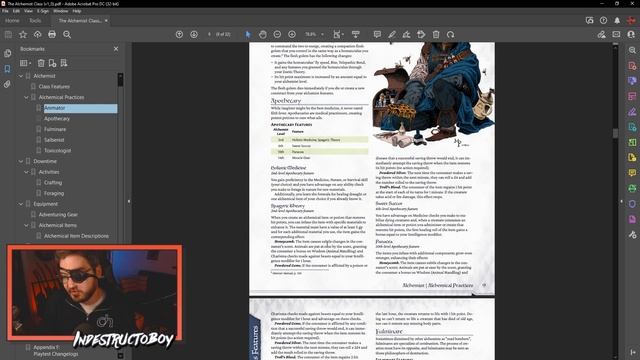Open the Edit menu
This screenshot has height=360, width=640.
[16, 11]
